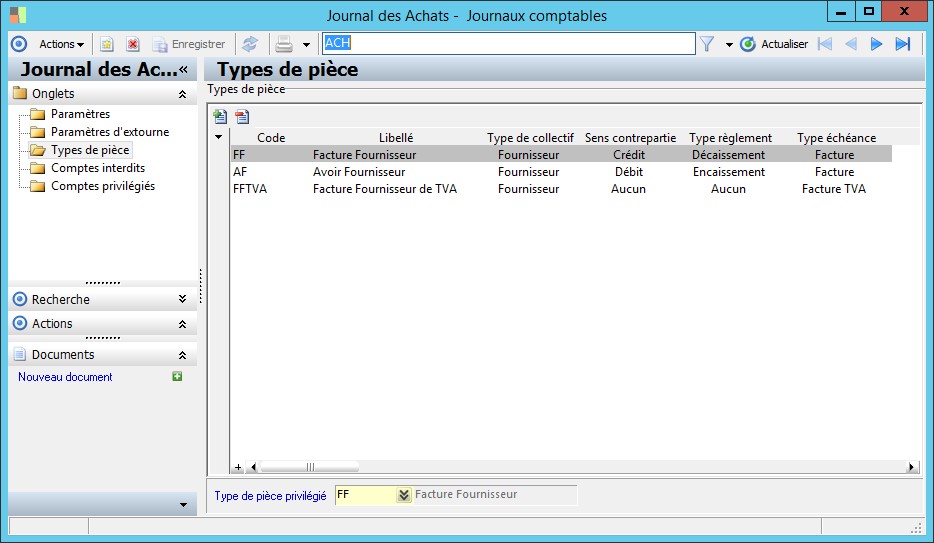Click the printer icon

(284, 44)
